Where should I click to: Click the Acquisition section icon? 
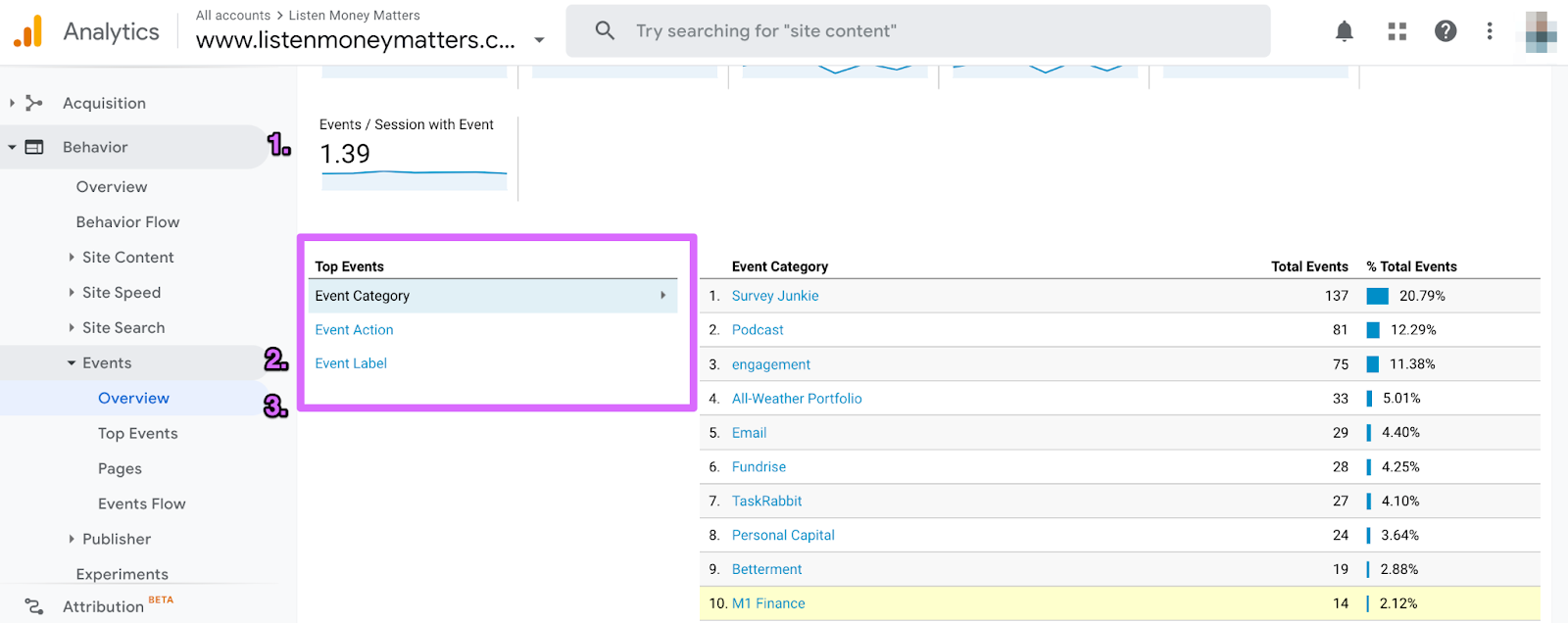tap(34, 103)
